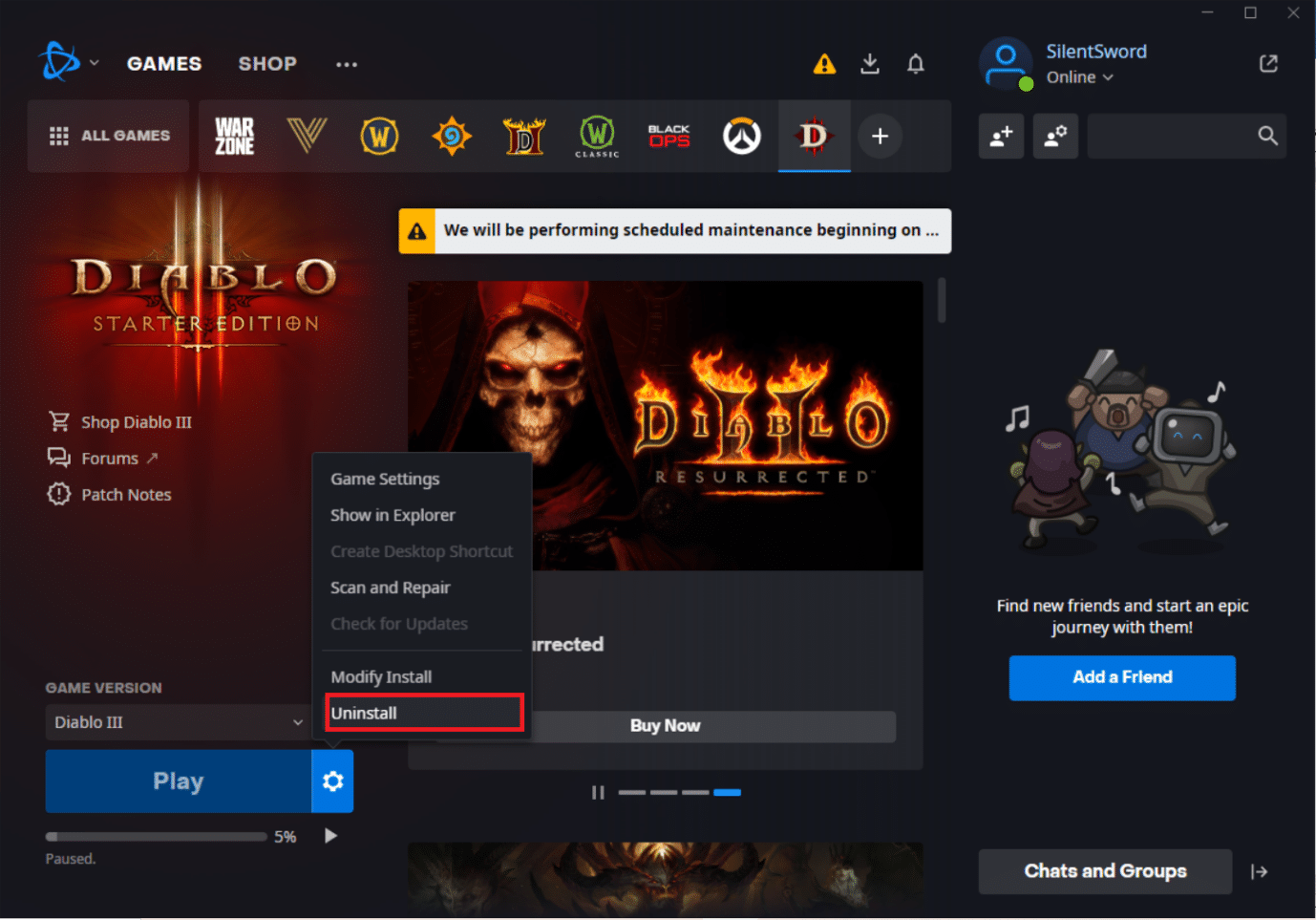This screenshot has width=1316, height=920.
Task: Click the download progress bar
Action: (157, 837)
